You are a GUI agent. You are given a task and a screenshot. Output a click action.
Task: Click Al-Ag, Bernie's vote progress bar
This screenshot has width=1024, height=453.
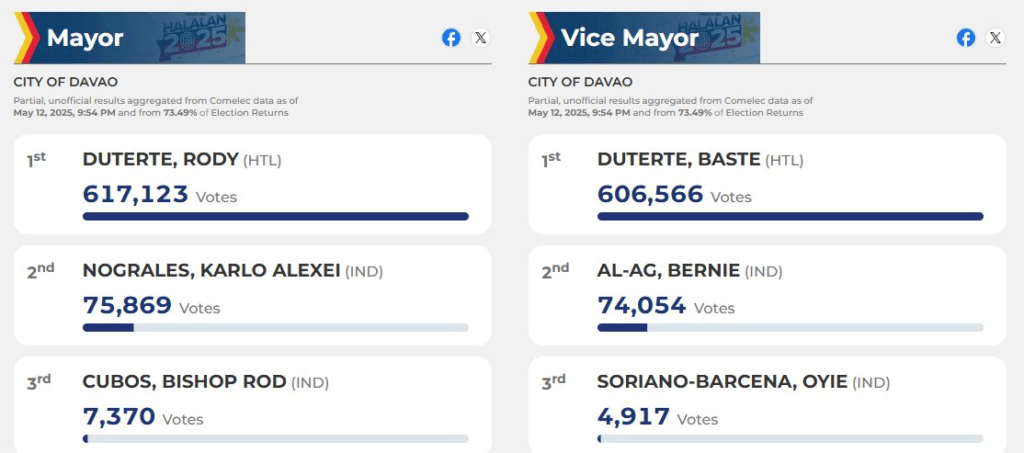pos(790,327)
